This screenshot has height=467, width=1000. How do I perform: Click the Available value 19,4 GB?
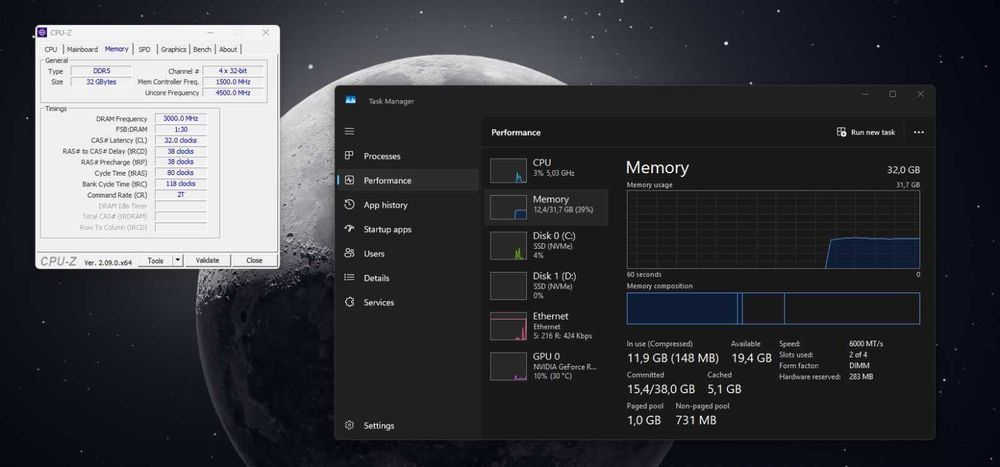(x=751, y=358)
